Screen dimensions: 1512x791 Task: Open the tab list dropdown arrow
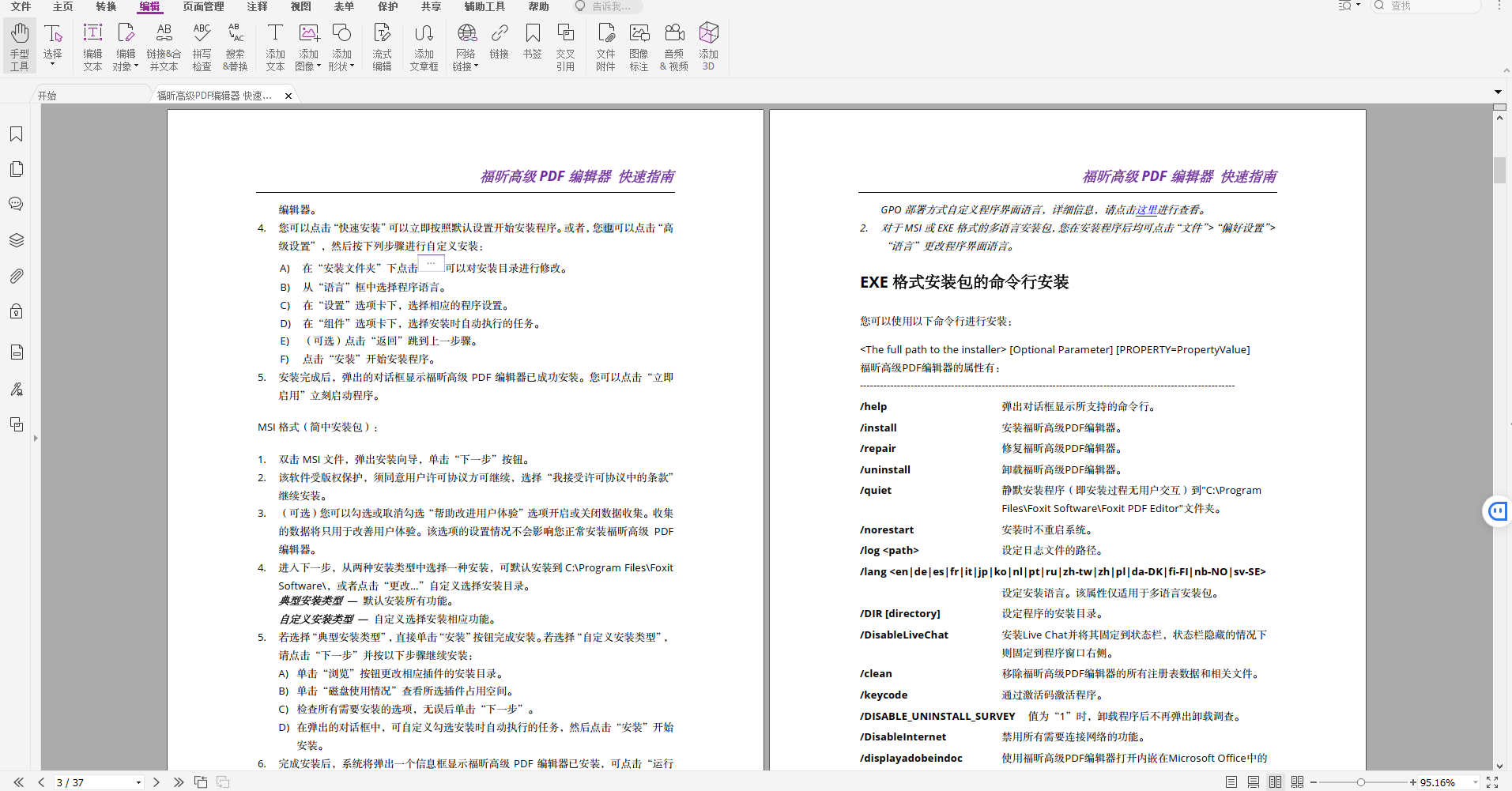pos(1498,92)
